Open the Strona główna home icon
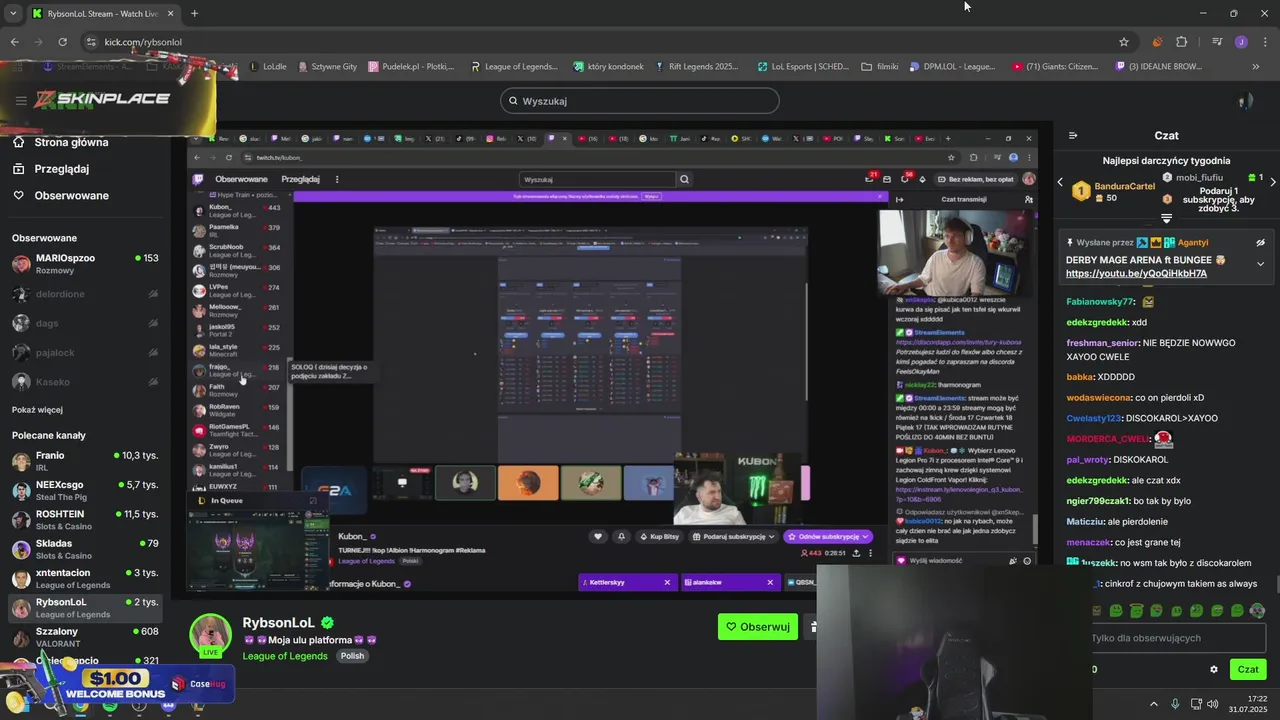Image resolution: width=1280 pixels, height=720 pixels. click(x=18, y=142)
